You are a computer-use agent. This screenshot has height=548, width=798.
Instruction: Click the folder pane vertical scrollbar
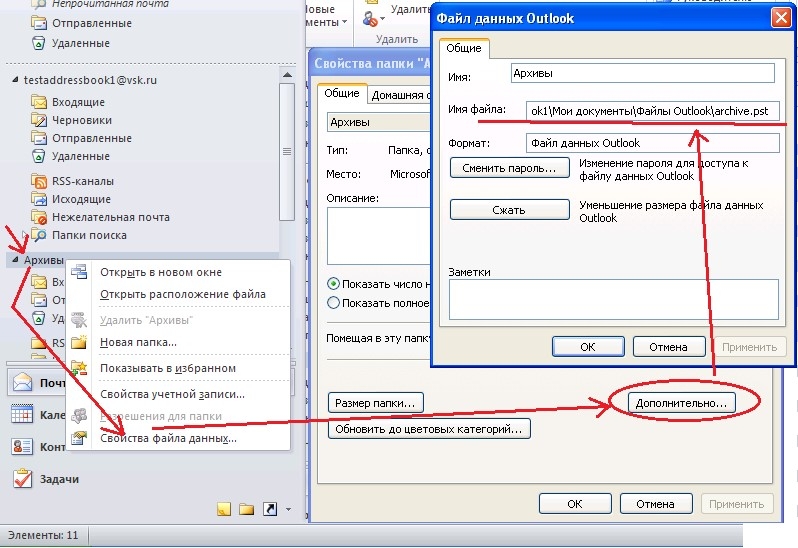pos(287,150)
